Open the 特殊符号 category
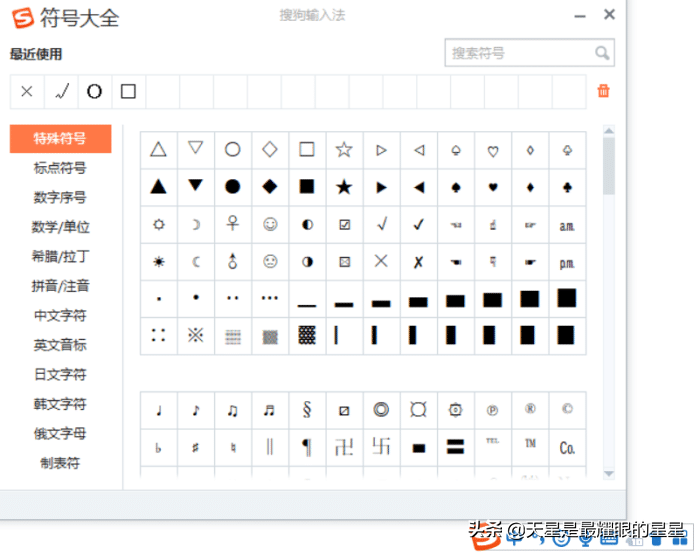Viewport: 700px width, 554px height. pyautogui.click(x=60, y=139)
